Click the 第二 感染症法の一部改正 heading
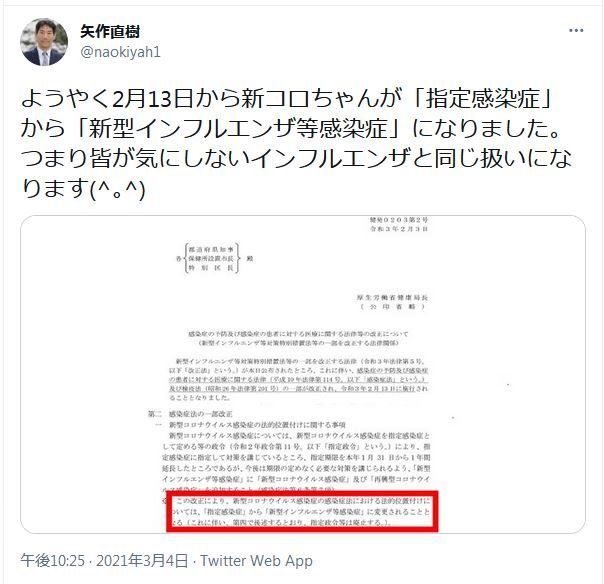The height and width of the screenshot is (584, 604). point(190,414)
